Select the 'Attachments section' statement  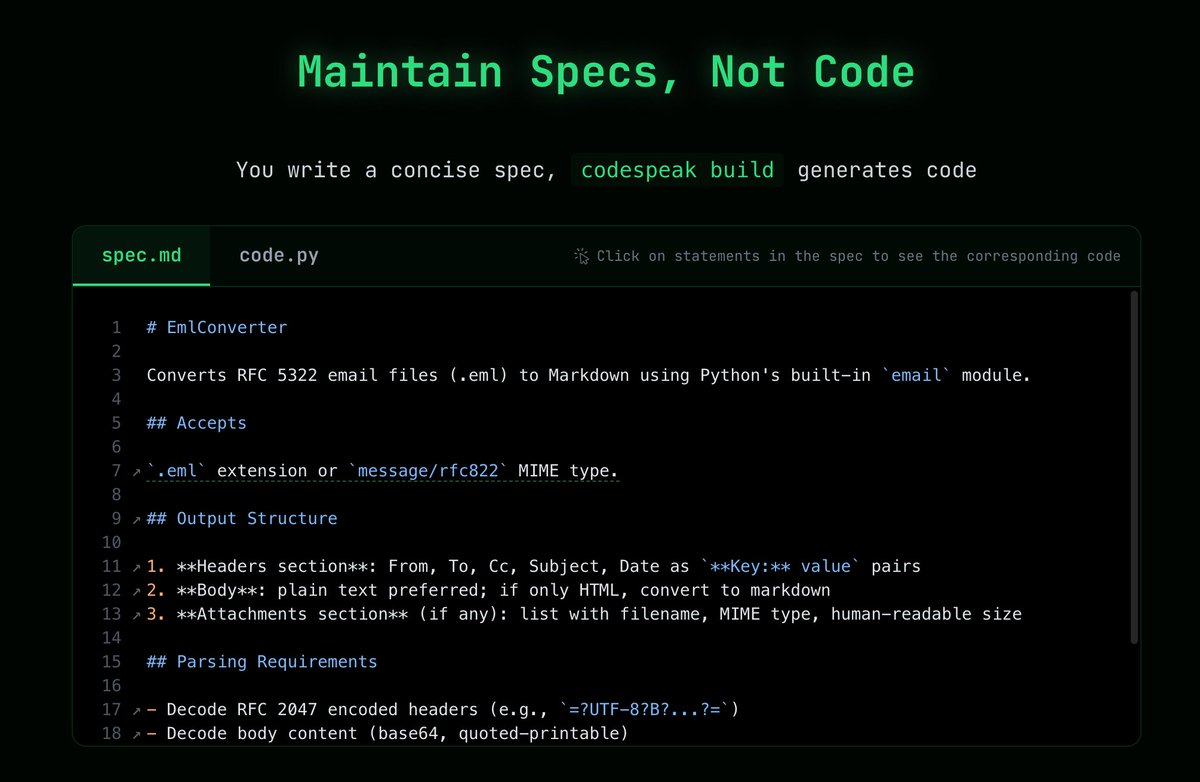click(584, 615)
